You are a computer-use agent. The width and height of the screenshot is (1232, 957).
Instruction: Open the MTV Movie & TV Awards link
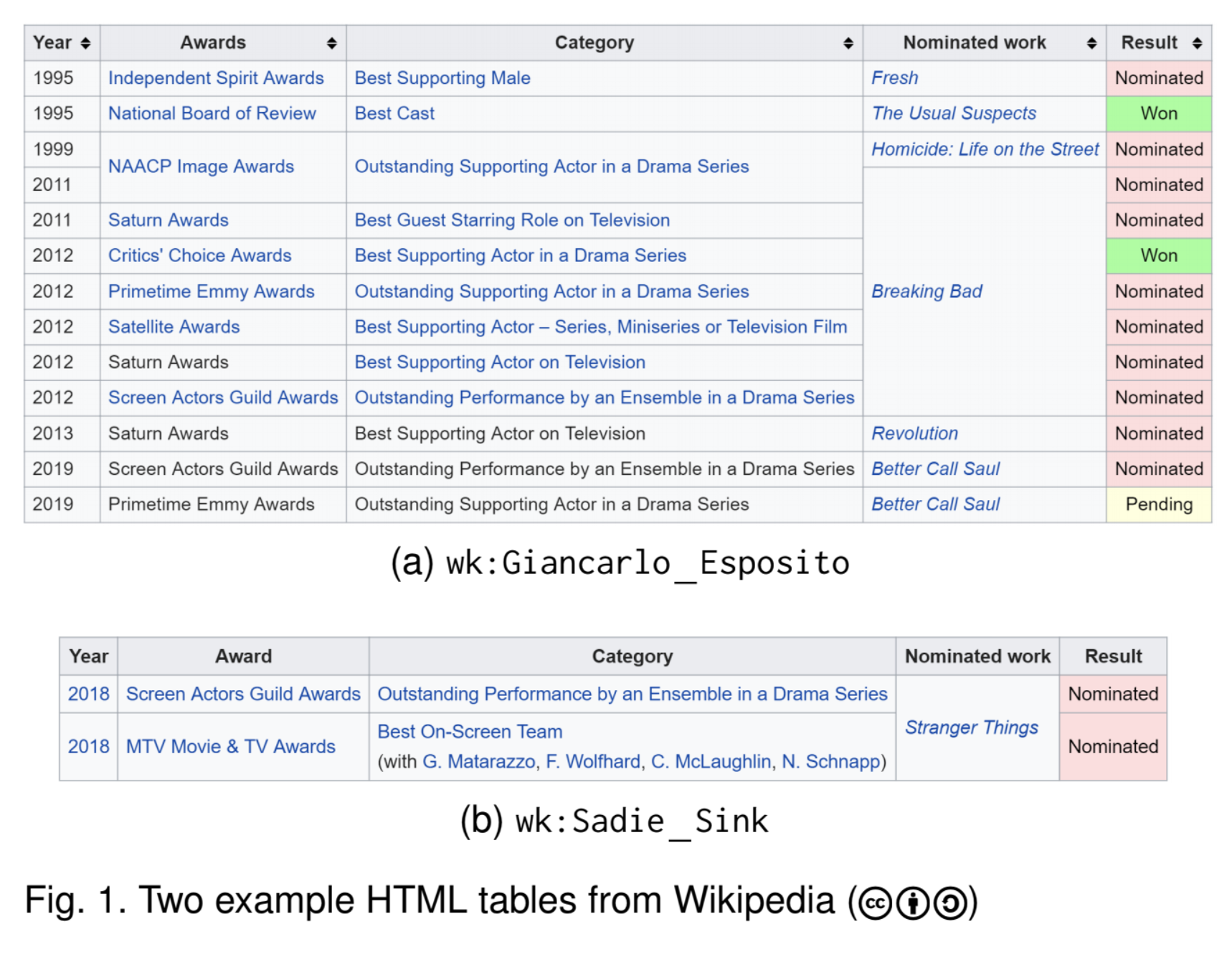tap(230, 747)
